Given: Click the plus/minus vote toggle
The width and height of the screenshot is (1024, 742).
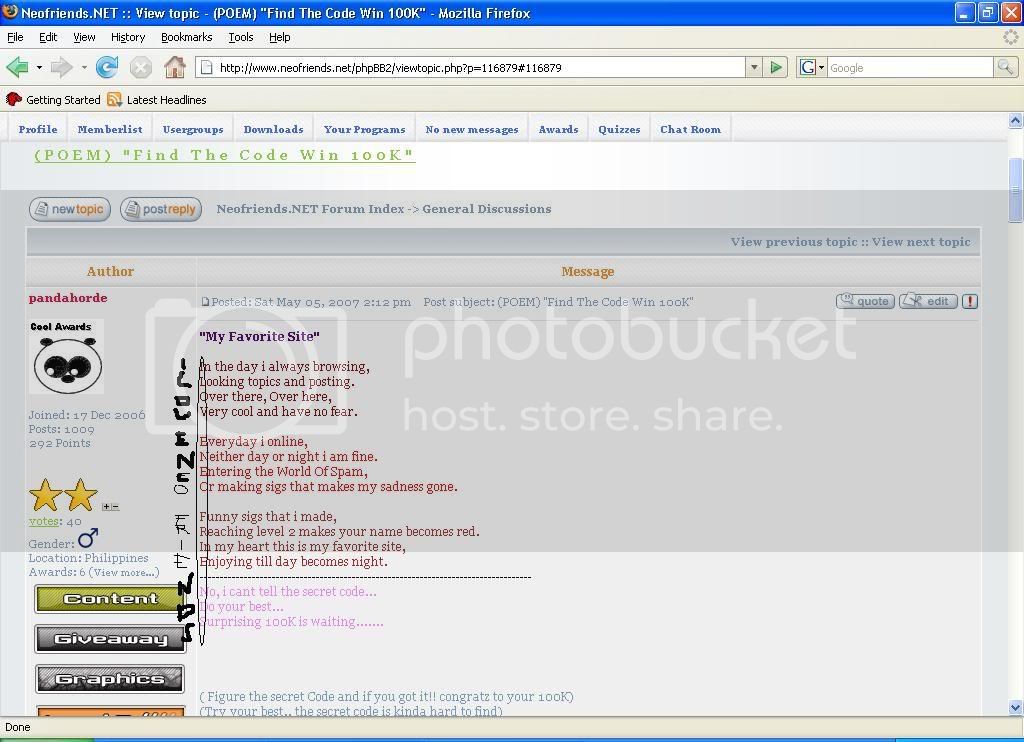Looking at the screenshot, I should (x=110, y=507).
